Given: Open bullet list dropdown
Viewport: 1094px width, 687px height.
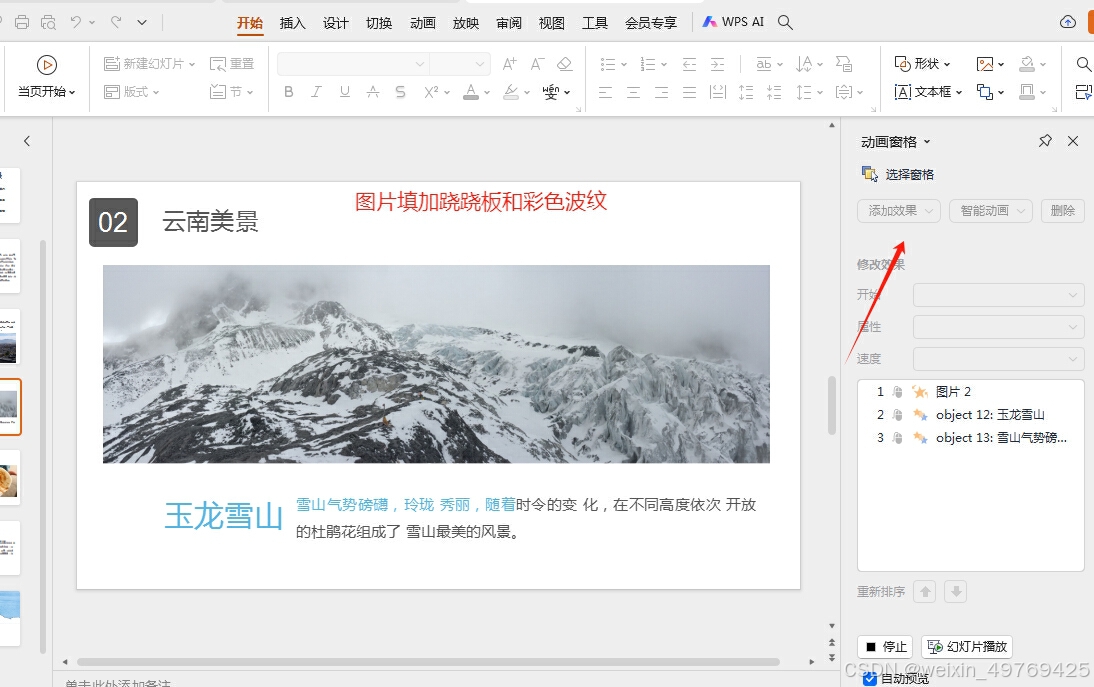Looking at the screenshot, I should click(x=624, y=64).
